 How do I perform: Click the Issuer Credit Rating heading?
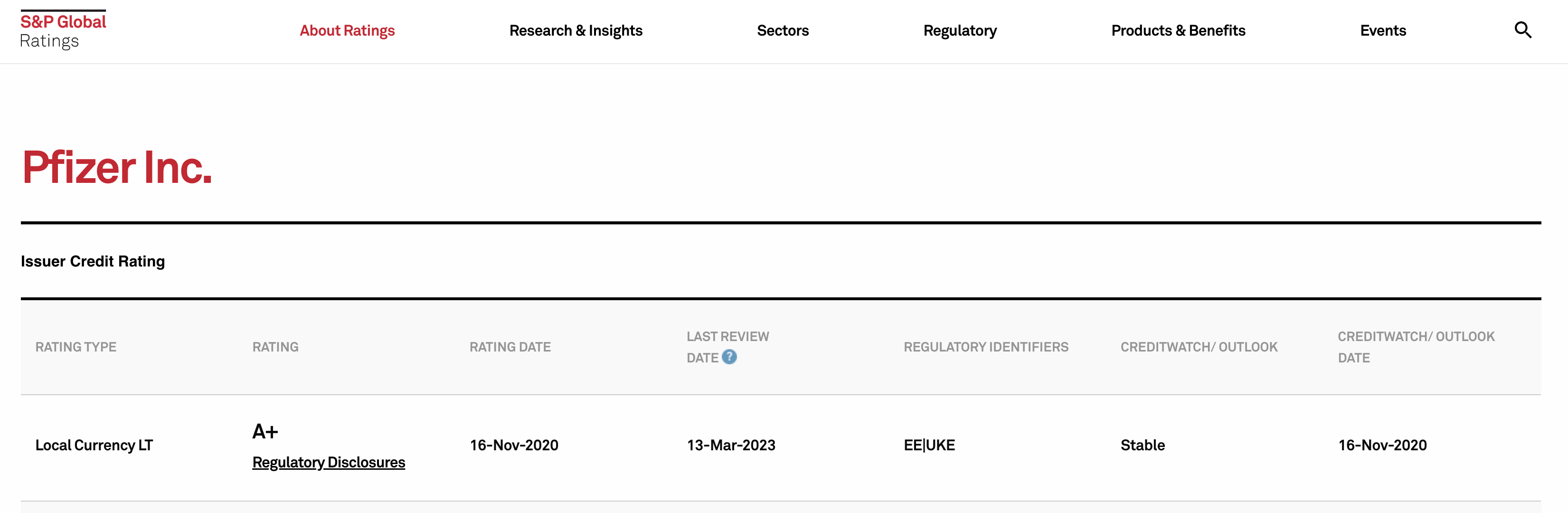pyautogui.click(x=93, y=261)
